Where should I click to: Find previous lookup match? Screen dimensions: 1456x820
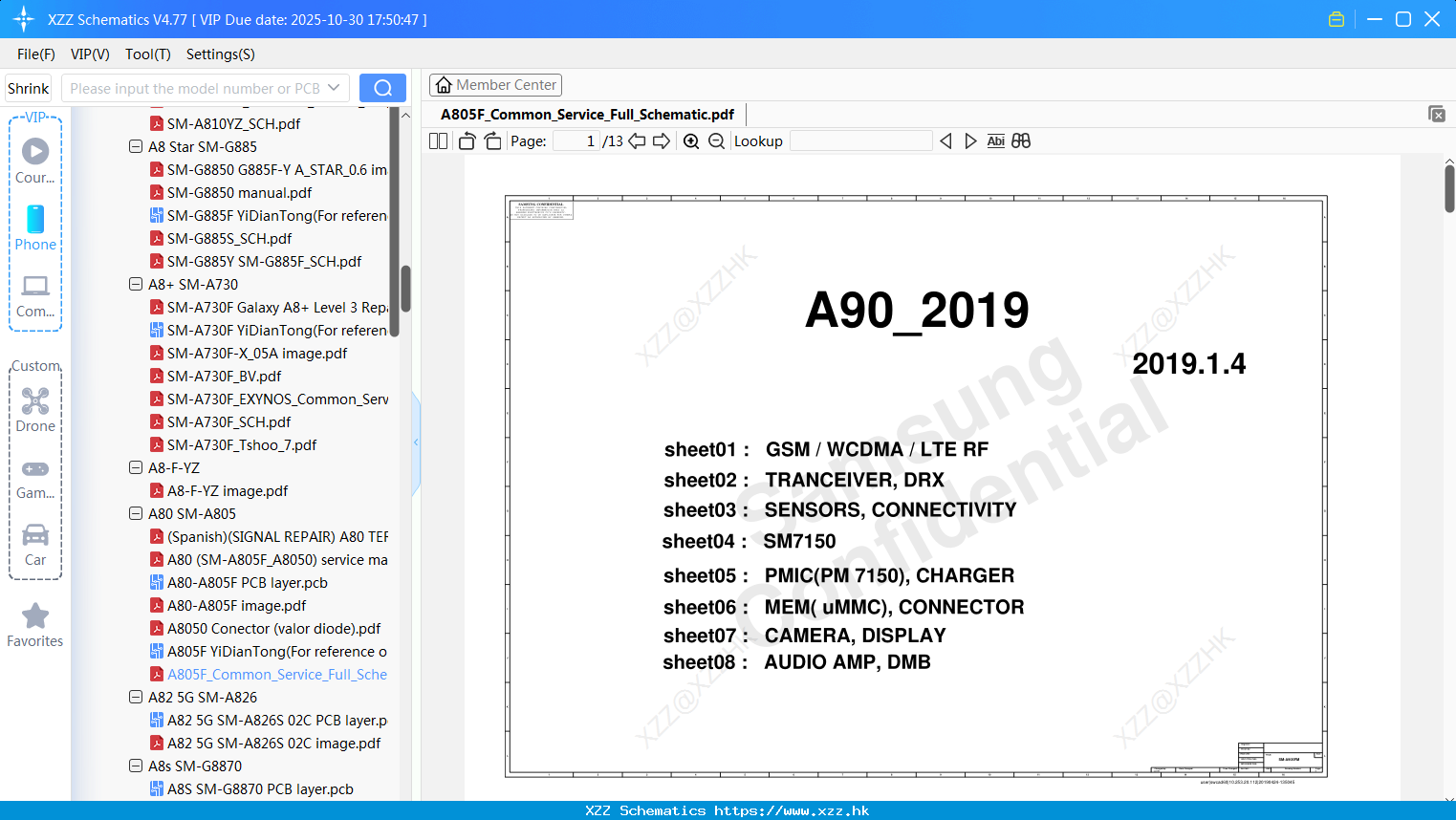pyautogui.click(x=945, y=141)
